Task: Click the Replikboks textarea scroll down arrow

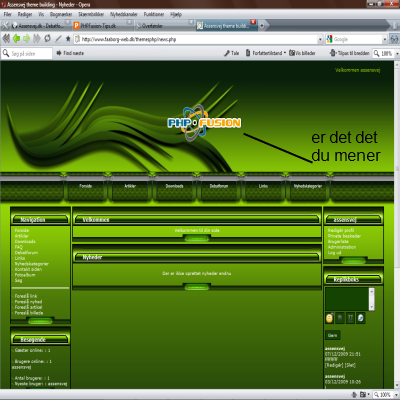Action: click(x=372, y=307)
